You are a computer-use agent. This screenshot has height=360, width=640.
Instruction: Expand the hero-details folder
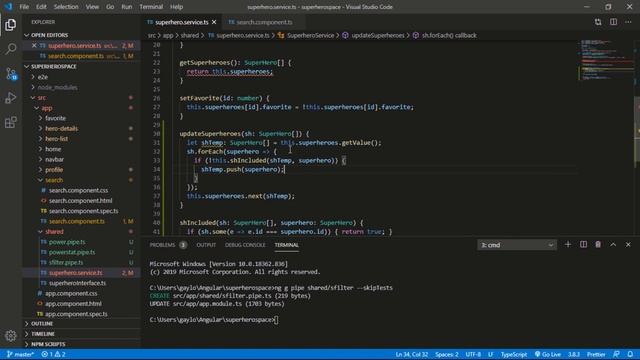click(82, 128)
